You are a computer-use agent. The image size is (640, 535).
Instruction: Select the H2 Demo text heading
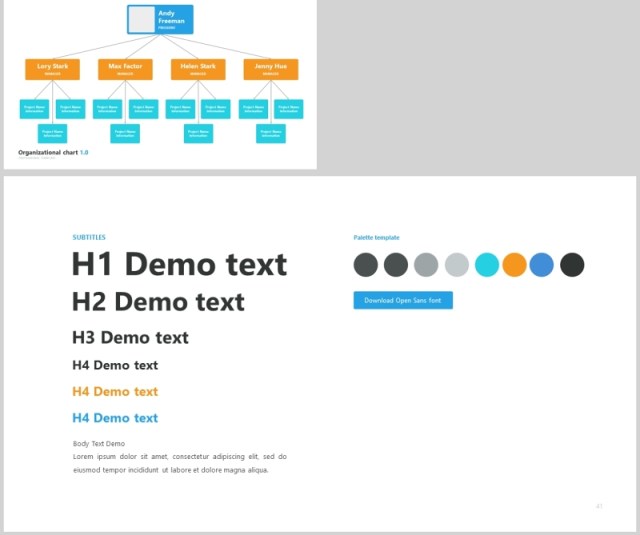[x=158, y=302]
